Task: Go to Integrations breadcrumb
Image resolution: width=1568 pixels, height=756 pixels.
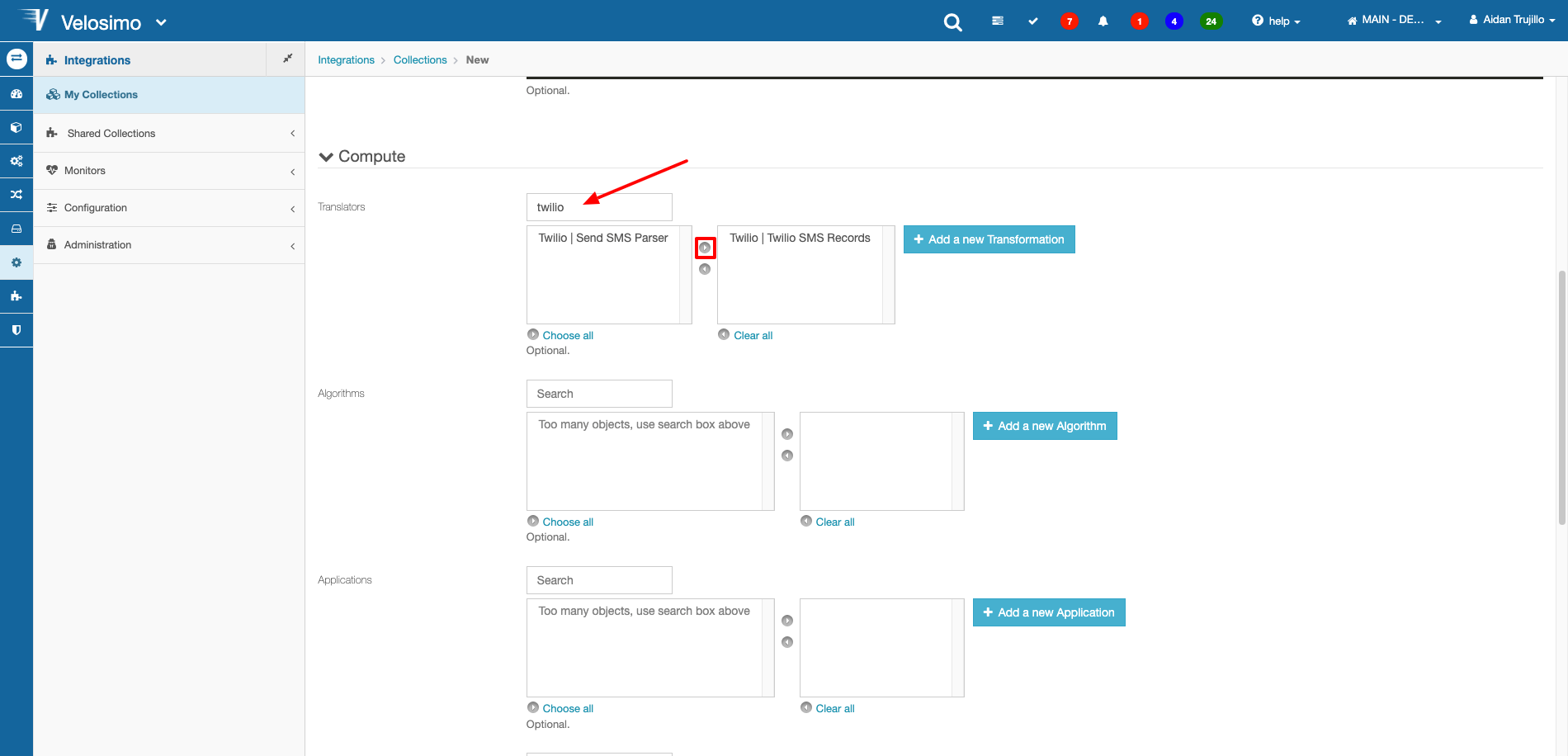Action: click(346, 60)
